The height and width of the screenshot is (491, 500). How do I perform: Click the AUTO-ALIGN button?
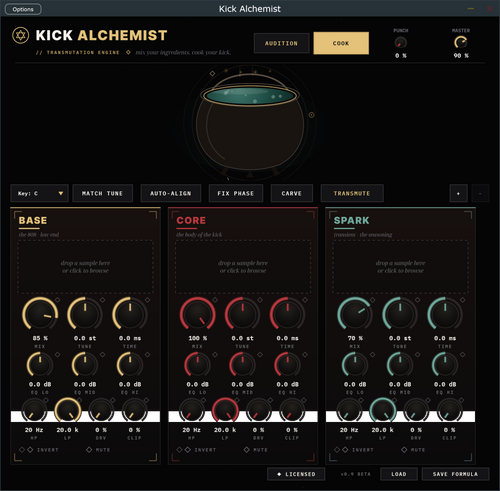pos(171,193)
